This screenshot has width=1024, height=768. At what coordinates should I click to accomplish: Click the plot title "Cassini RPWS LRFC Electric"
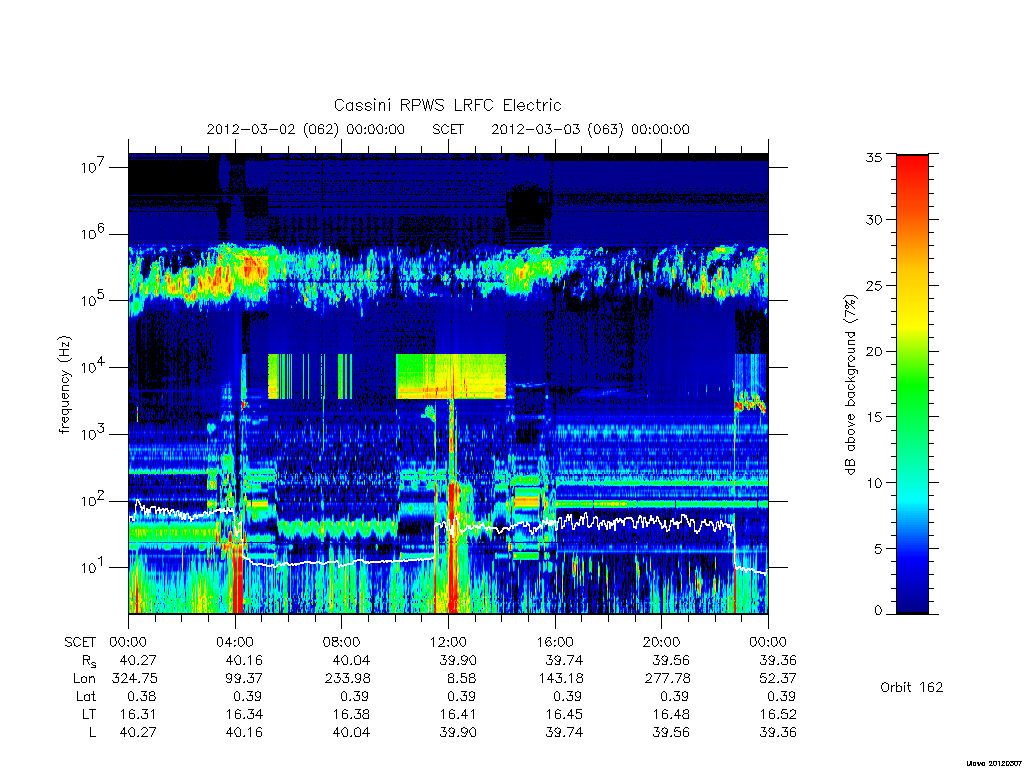pos(447,105)
